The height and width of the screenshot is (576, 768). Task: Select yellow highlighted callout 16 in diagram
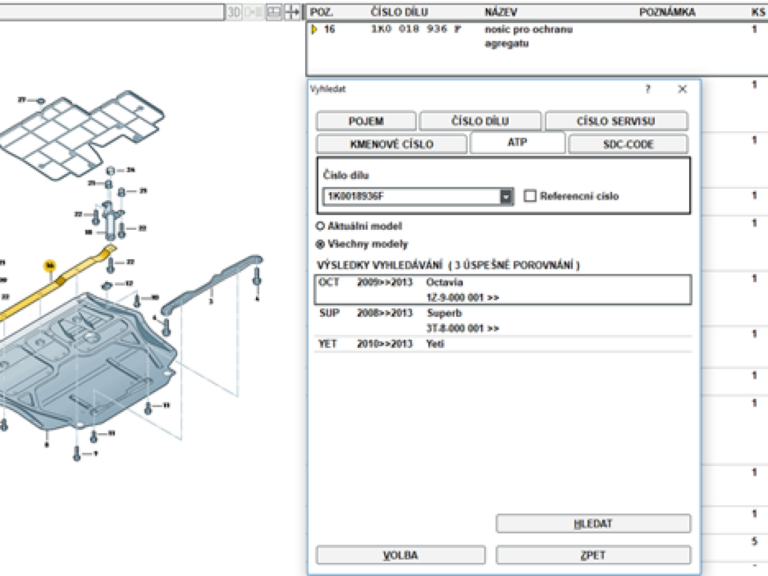[x=49, y=265]
